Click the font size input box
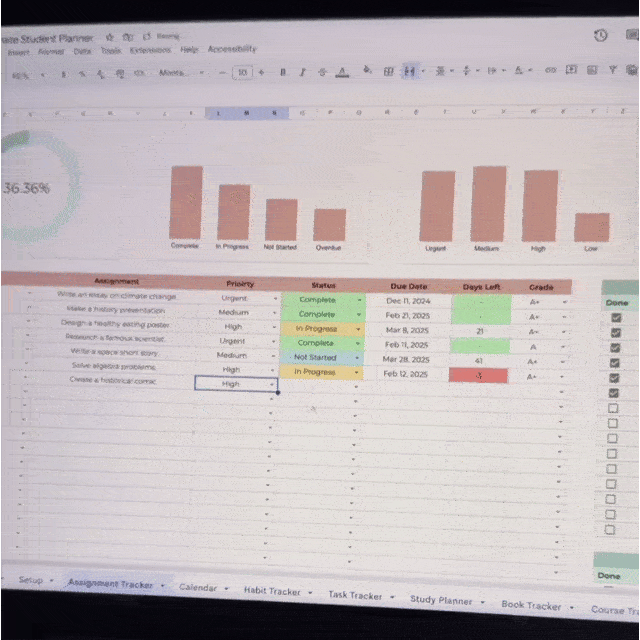Image resolution: width=640 pixels, height=640 pixels. 242,72
